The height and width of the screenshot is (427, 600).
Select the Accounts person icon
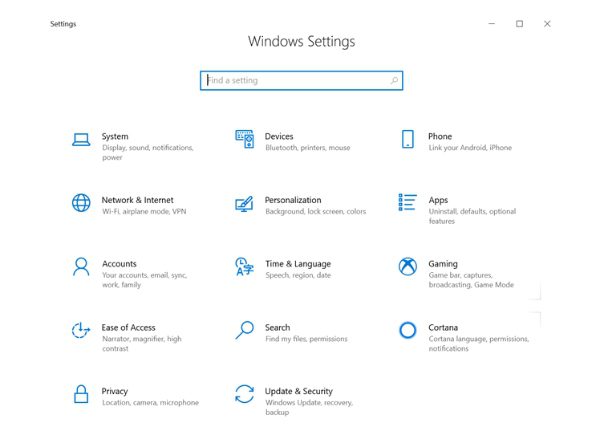tap(81, 267)
